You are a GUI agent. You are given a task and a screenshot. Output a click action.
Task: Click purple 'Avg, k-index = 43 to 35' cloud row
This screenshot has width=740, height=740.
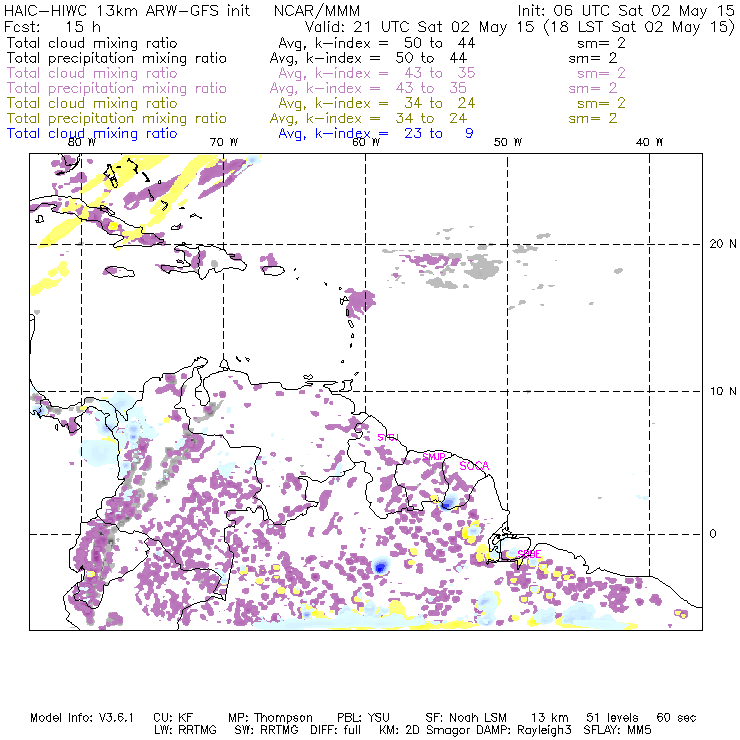tap(377, 73)
